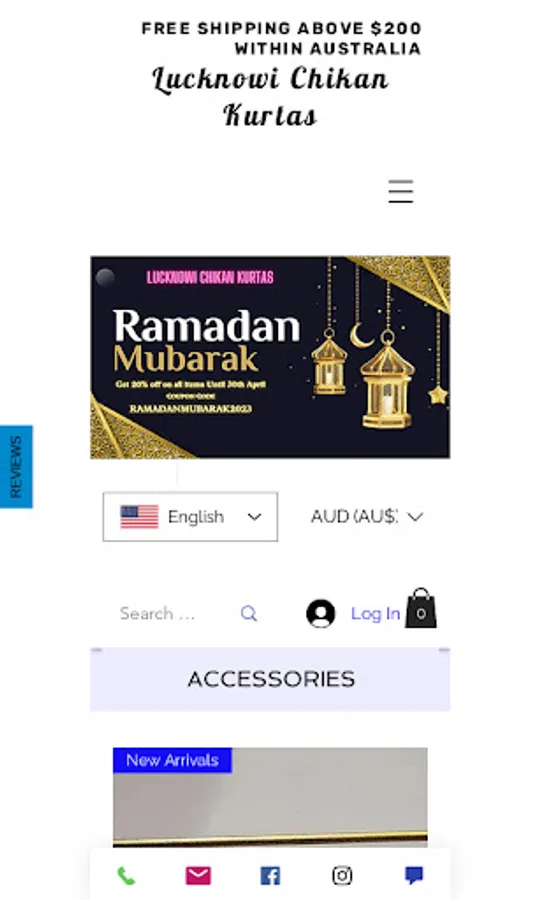Select the New Arrivals product image

(270, 797)
